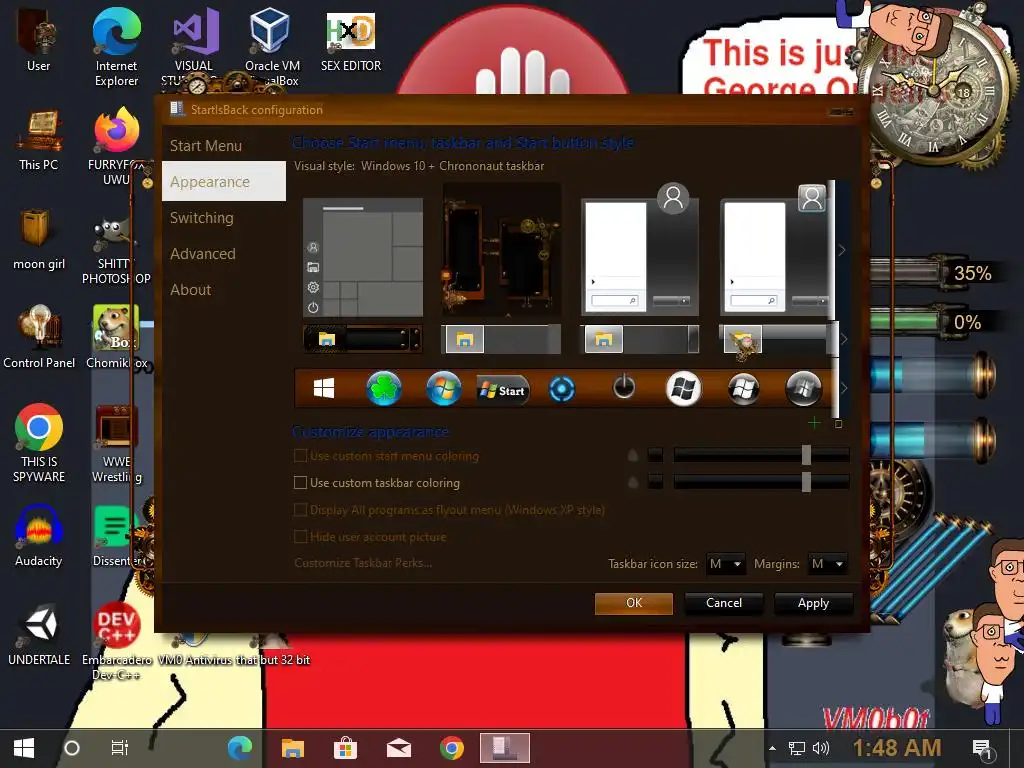Viewport: 1024px width, 768px height.
Task: Open the User folder desktop icon
Action: (x=39, y=40)
